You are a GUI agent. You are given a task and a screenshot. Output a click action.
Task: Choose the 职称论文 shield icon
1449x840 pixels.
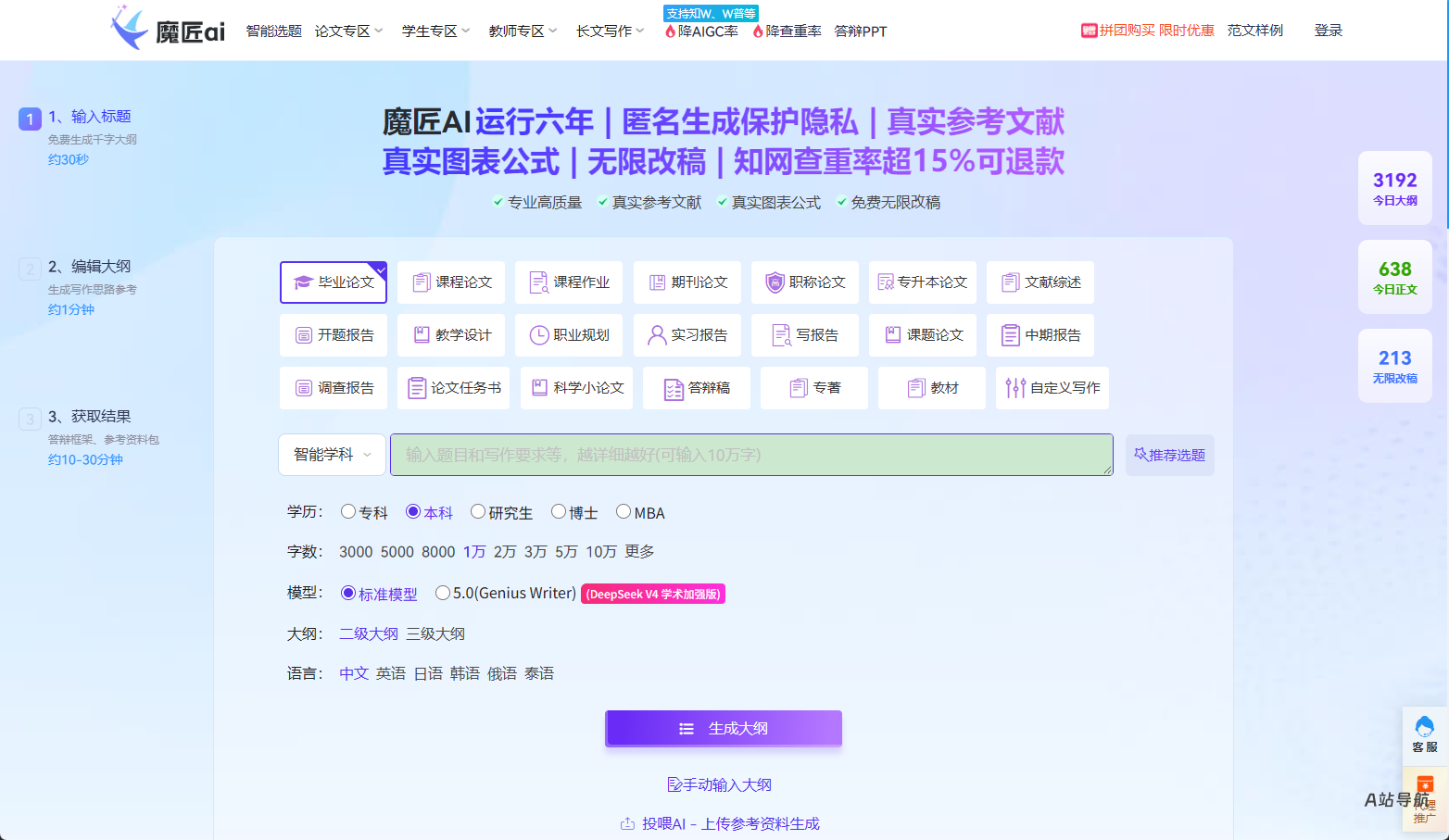[x=775, y=282]
